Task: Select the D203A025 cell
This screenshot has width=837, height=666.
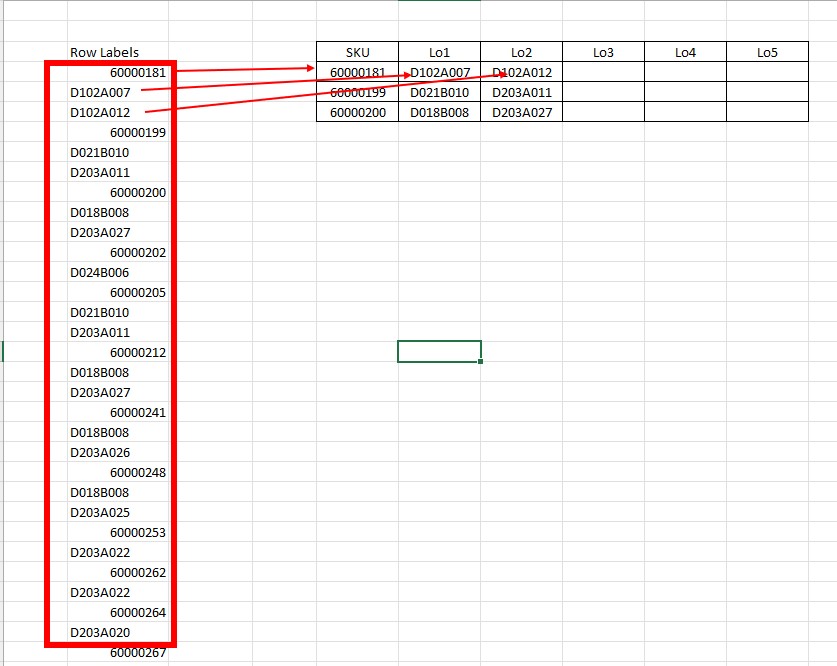Action: 117,512
